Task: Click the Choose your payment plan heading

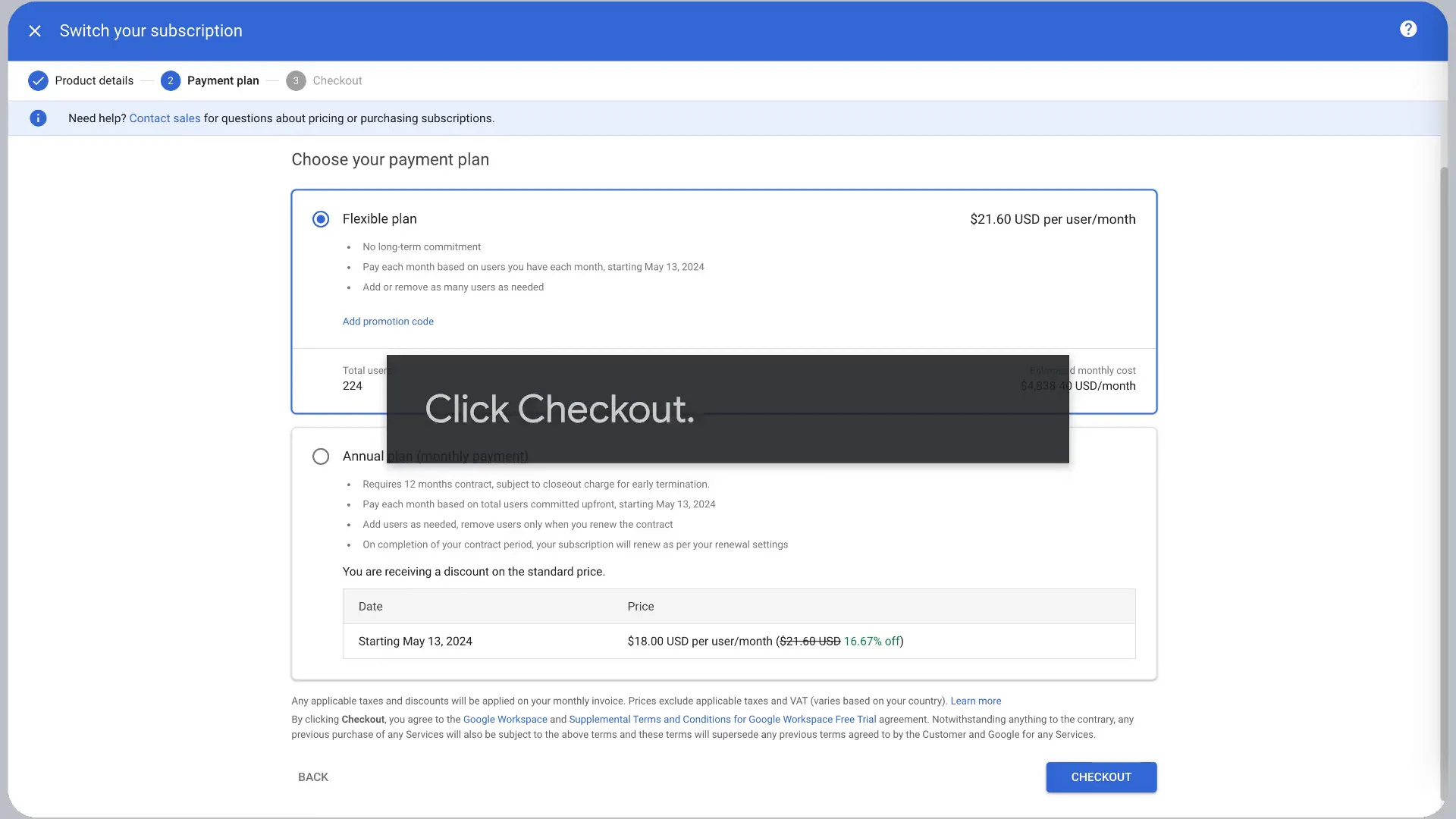Action: pyautogui.click(x=391, y=160)
